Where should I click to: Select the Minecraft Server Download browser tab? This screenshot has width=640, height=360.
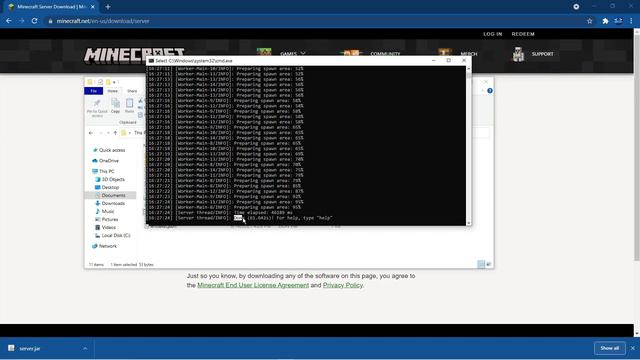pyautogui.click(x=52, y=7)
